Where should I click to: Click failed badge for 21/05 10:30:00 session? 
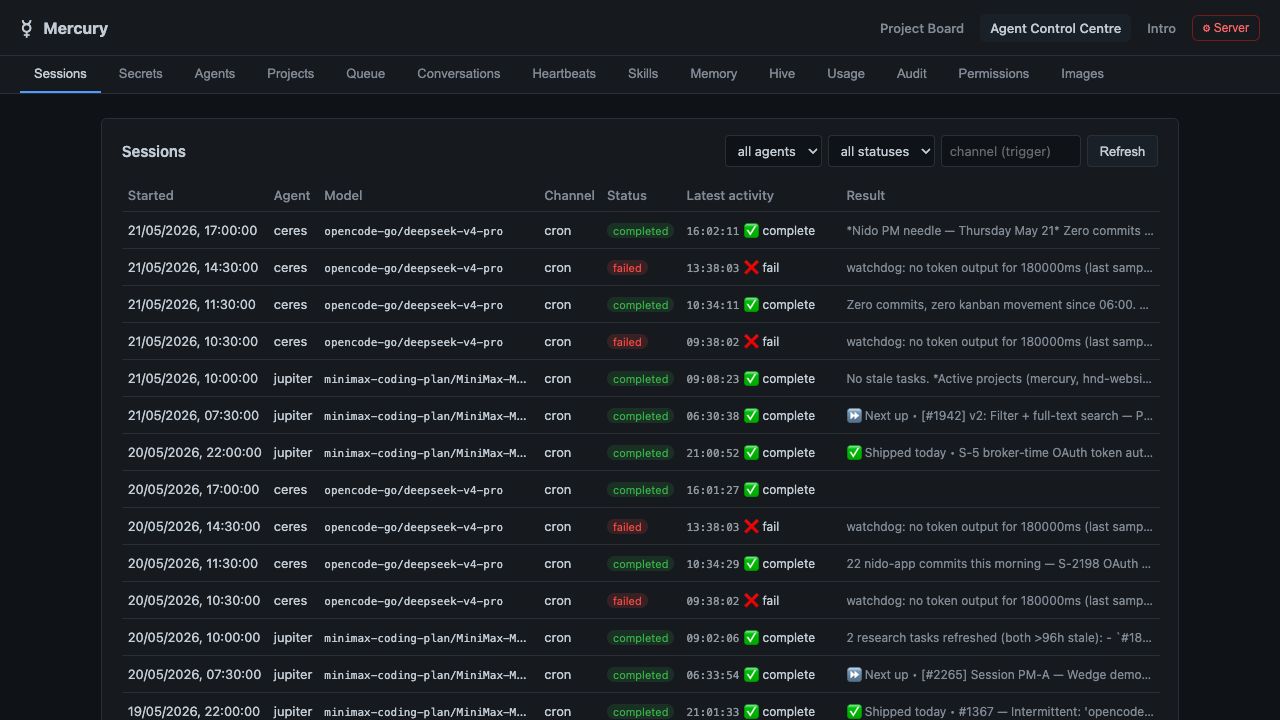[627, 342]
